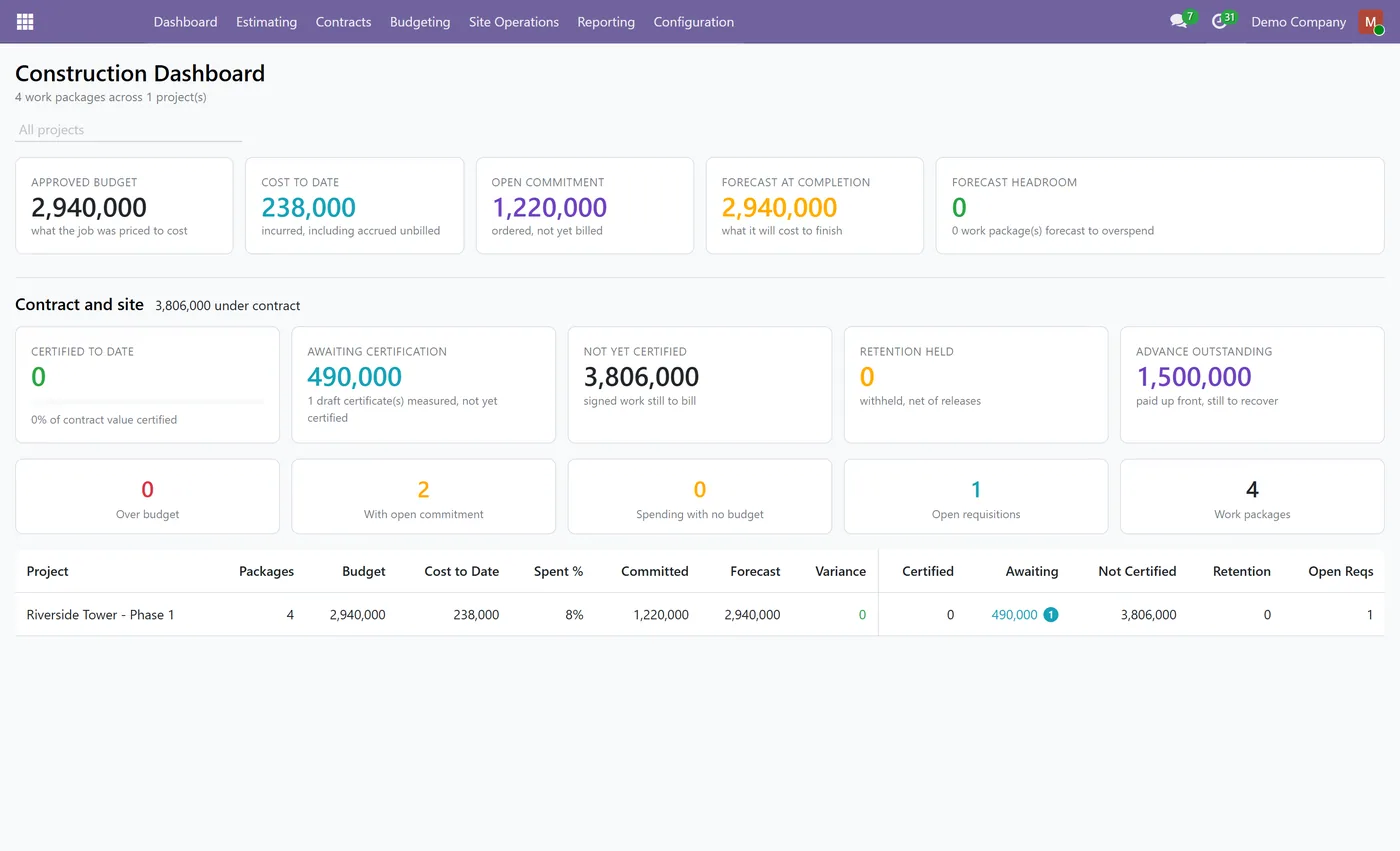
Task: Click the Work packages tile
Action: tap(1252, 496)
